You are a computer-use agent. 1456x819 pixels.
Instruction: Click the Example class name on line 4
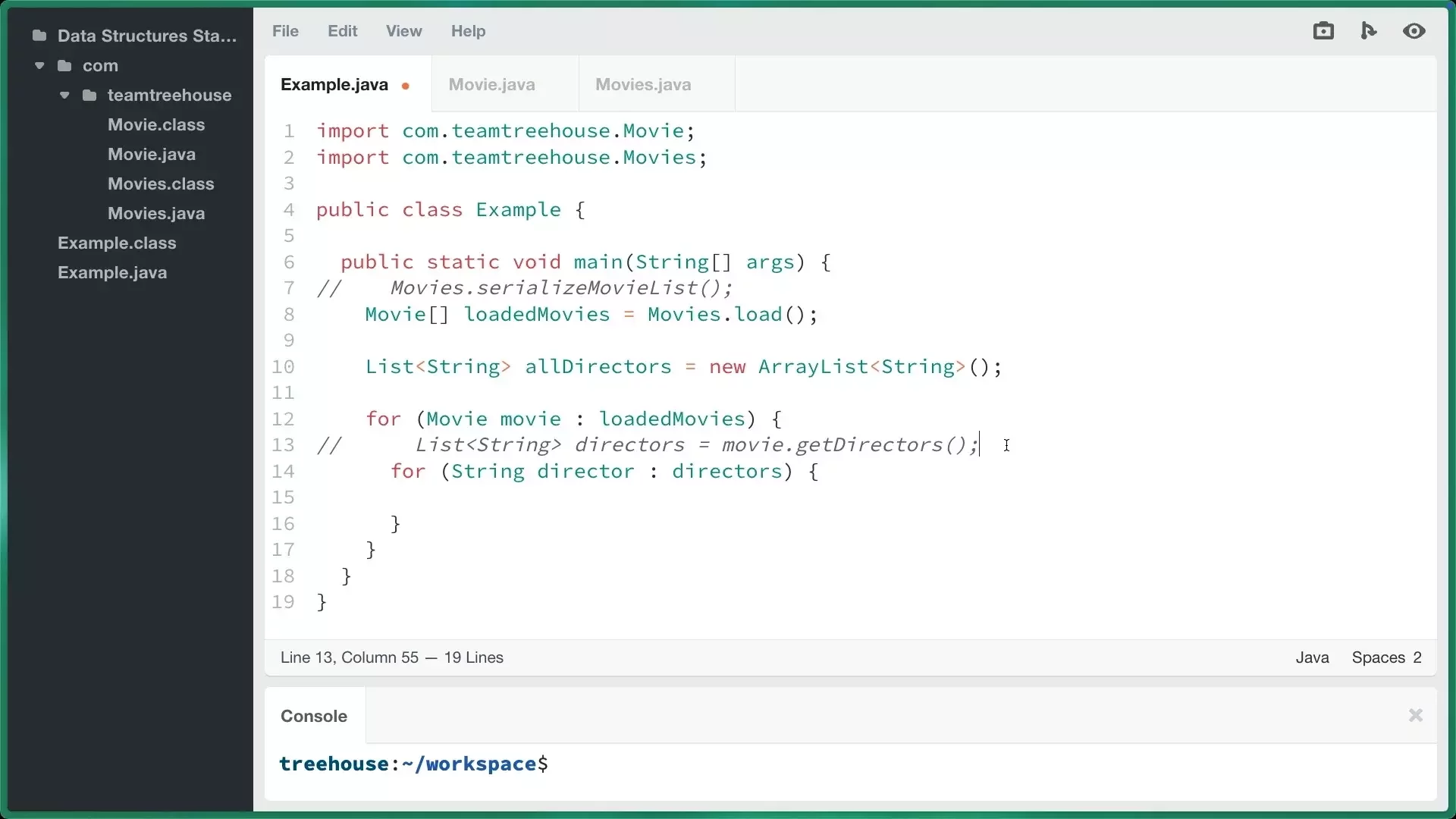pos(519,210)
